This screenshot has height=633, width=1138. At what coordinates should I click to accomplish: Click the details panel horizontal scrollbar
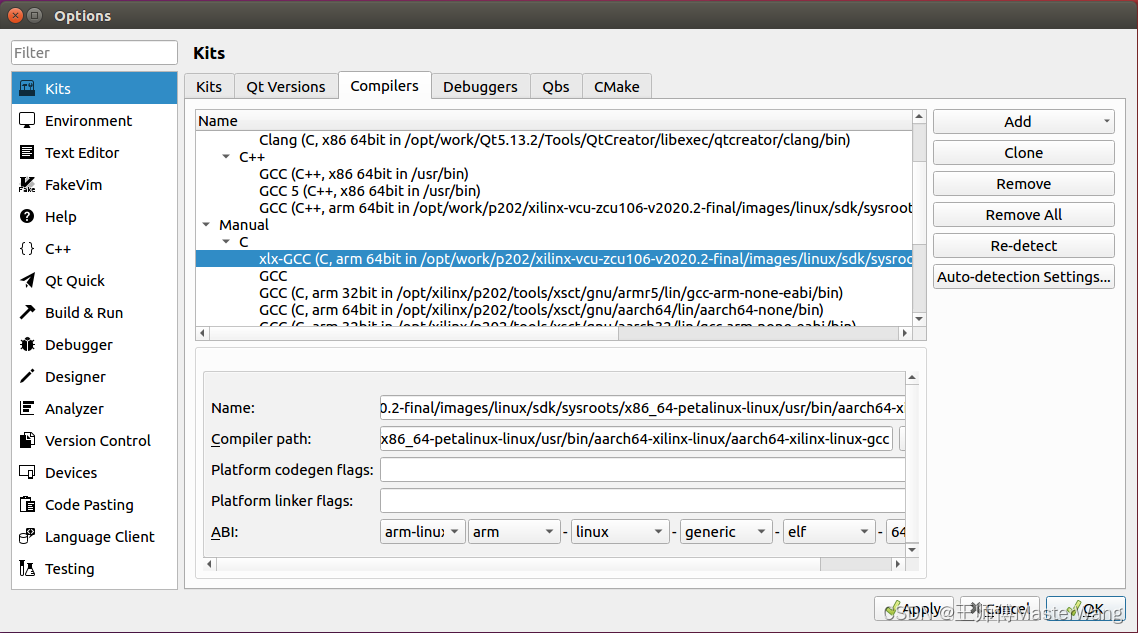[x=519, y=564]
